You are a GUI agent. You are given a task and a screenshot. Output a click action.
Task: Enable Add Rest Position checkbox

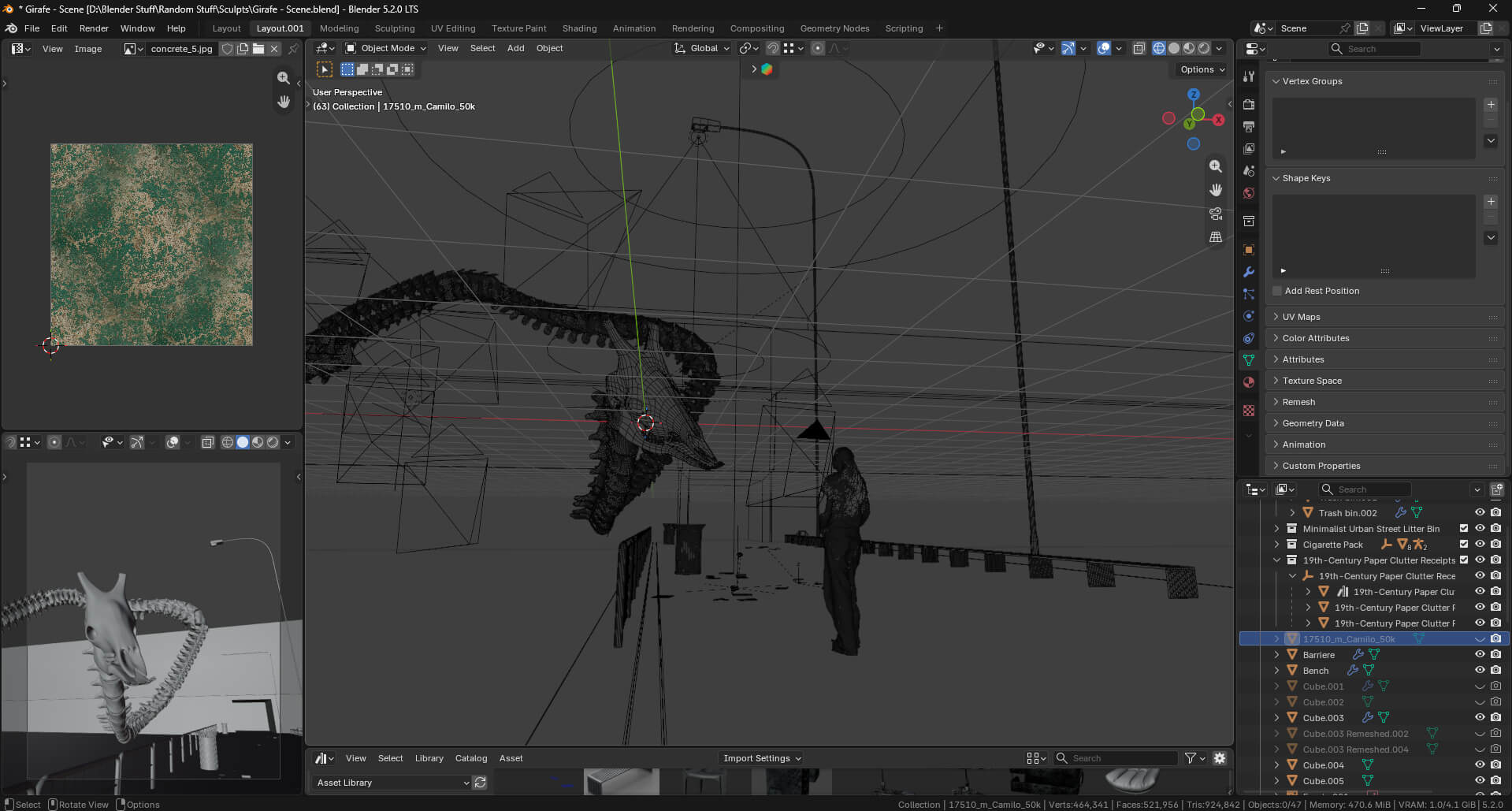click(x=1277, y=291)
